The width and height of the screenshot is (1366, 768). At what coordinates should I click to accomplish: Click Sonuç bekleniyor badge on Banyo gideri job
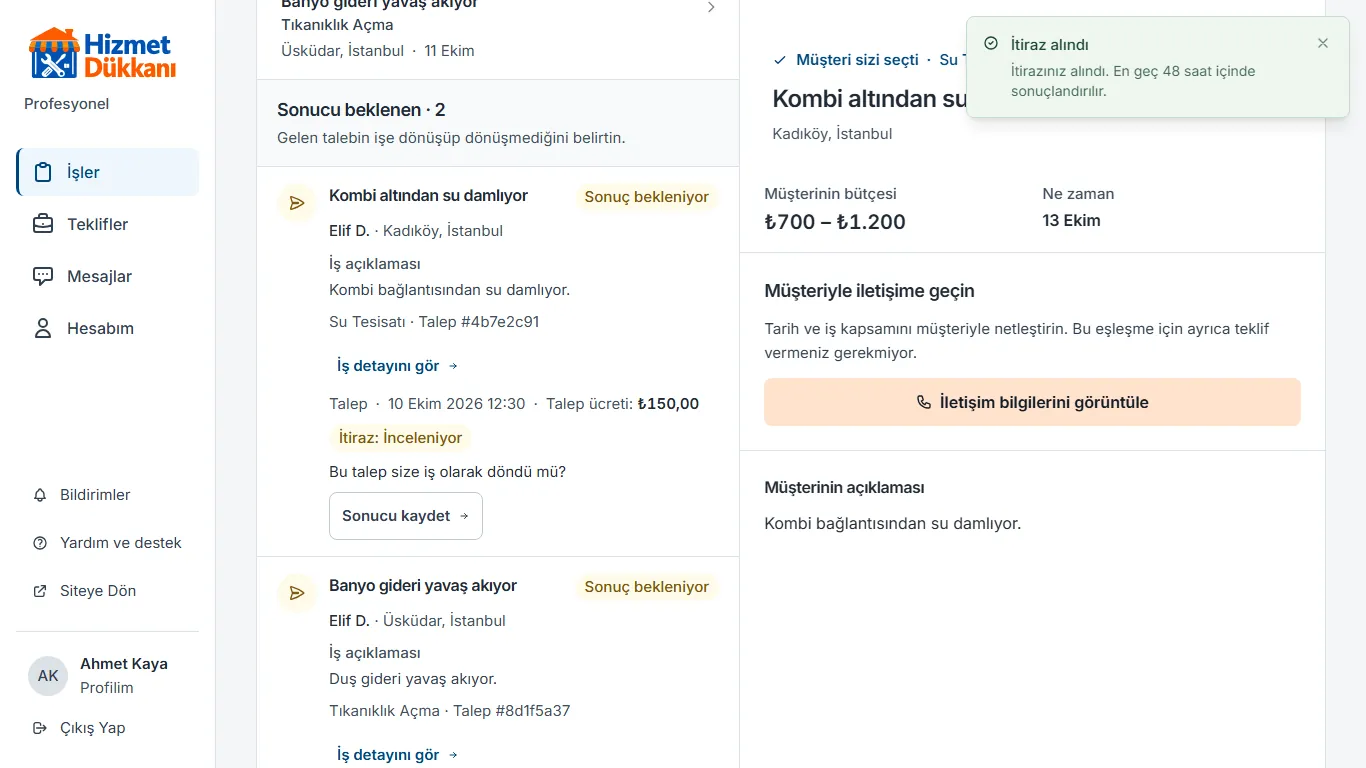click(x=647, y=587)
